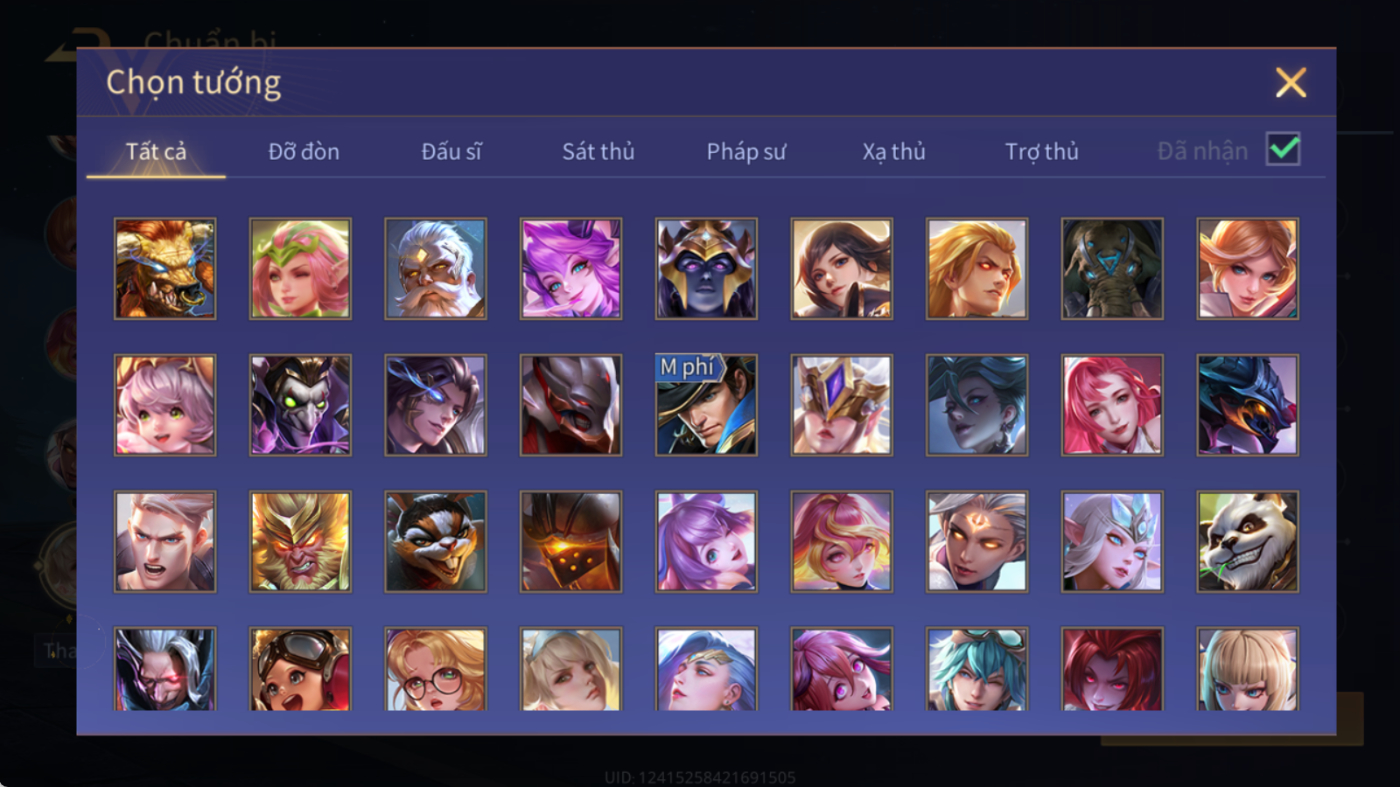Toggle the 'Đã nhận' checkbox

pyautogui.click(x=1283, y=150)
